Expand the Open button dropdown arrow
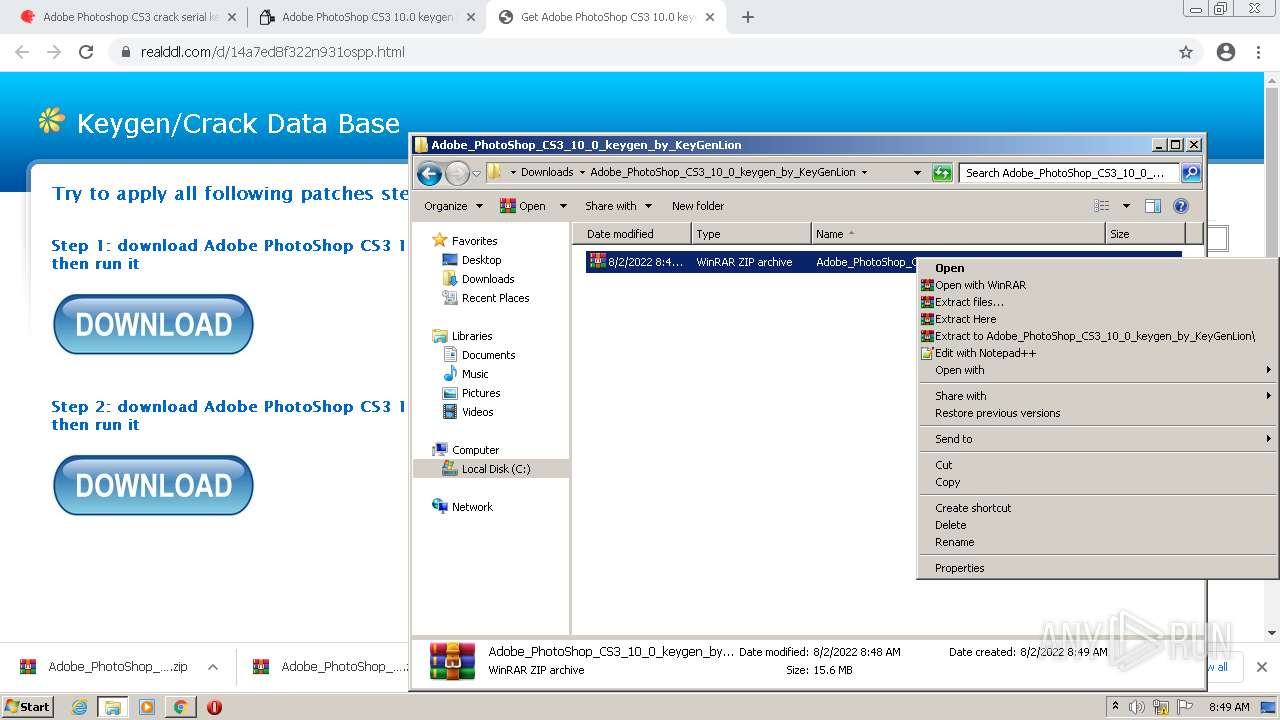The image size is (1280, 720). pos(563,206)
